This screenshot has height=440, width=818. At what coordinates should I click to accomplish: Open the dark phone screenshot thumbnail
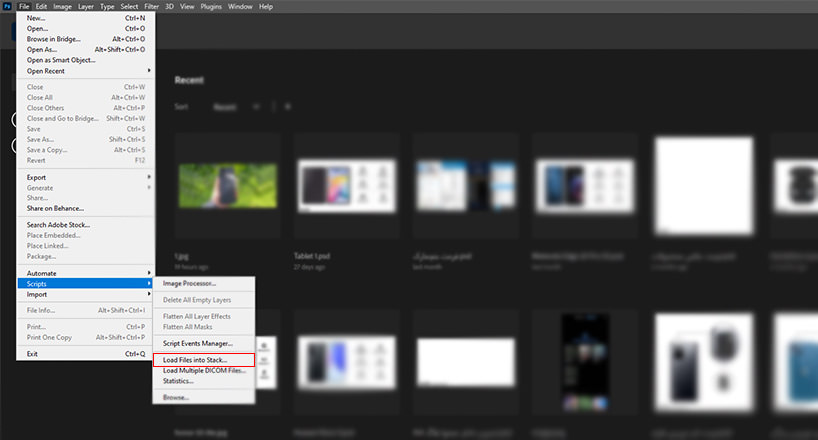(585, 361)
